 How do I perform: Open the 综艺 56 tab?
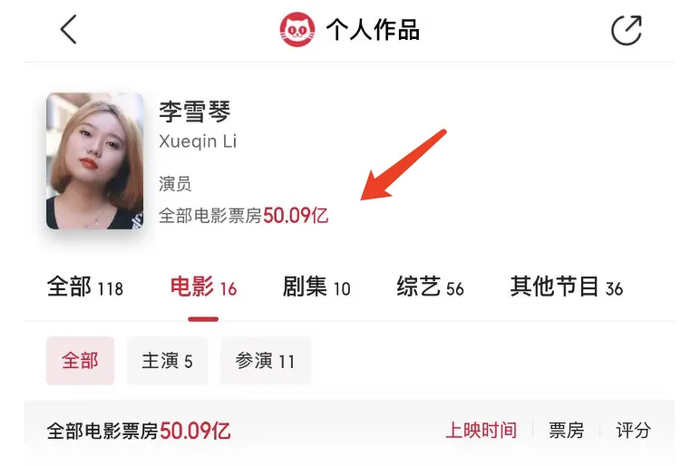pyautogui.click(x=430, y=287)
